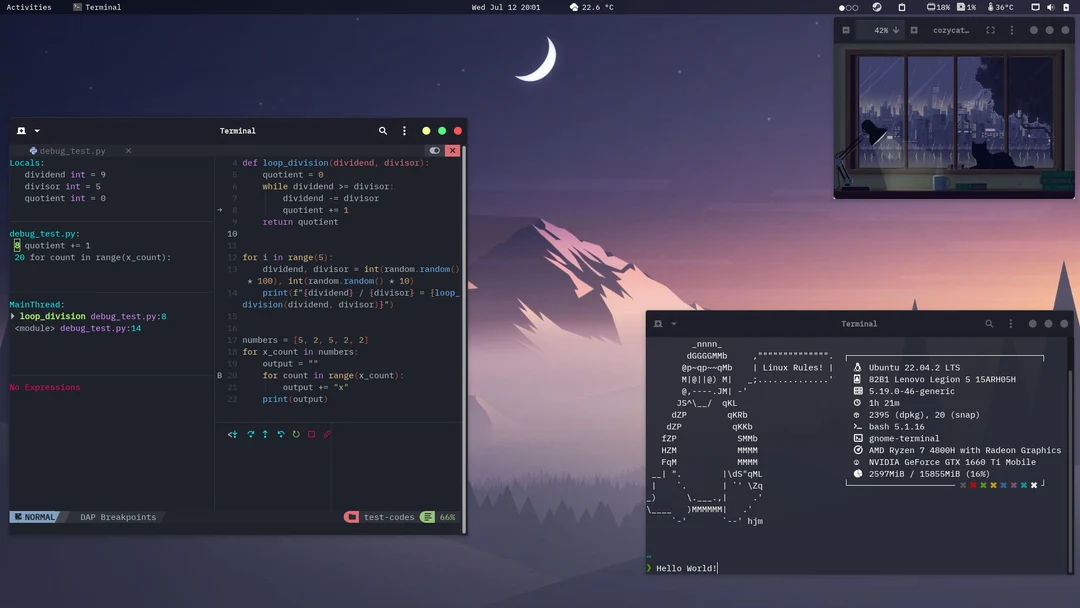
Task: Expand the loop_division stack frame under MainThread
Action: click(x=13, y=316)
